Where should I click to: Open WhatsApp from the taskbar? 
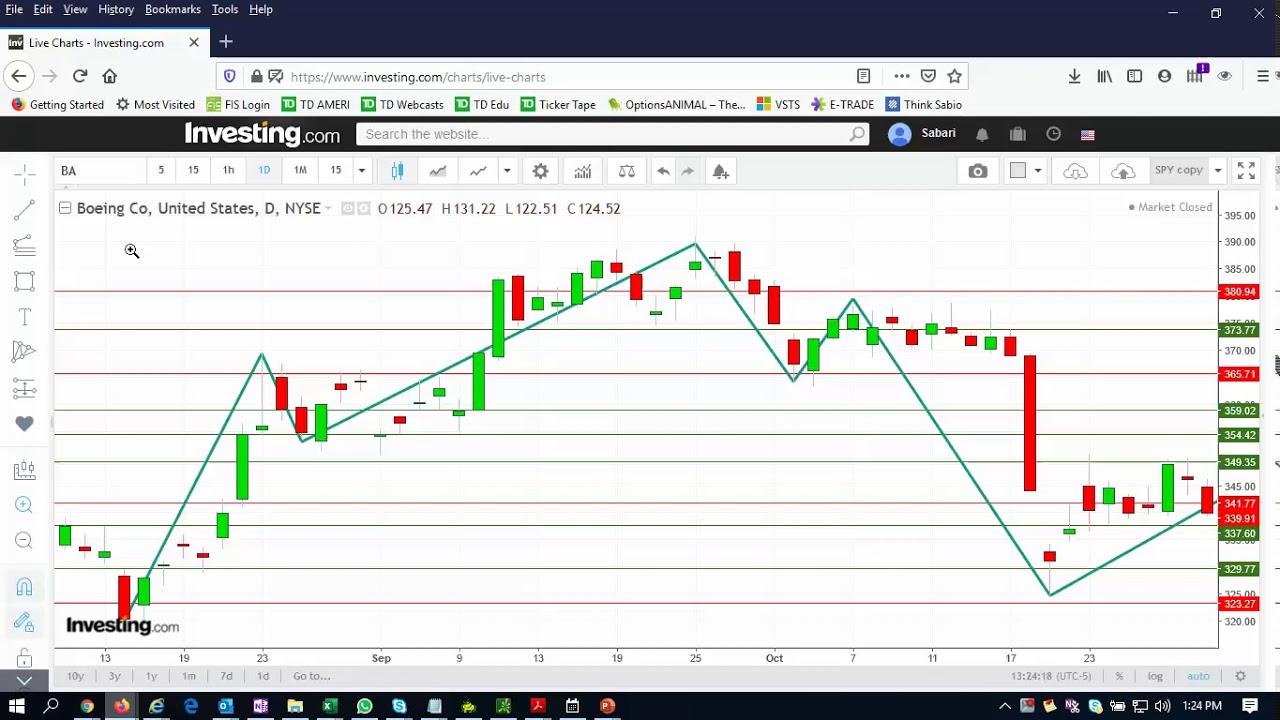click(364, 706)
